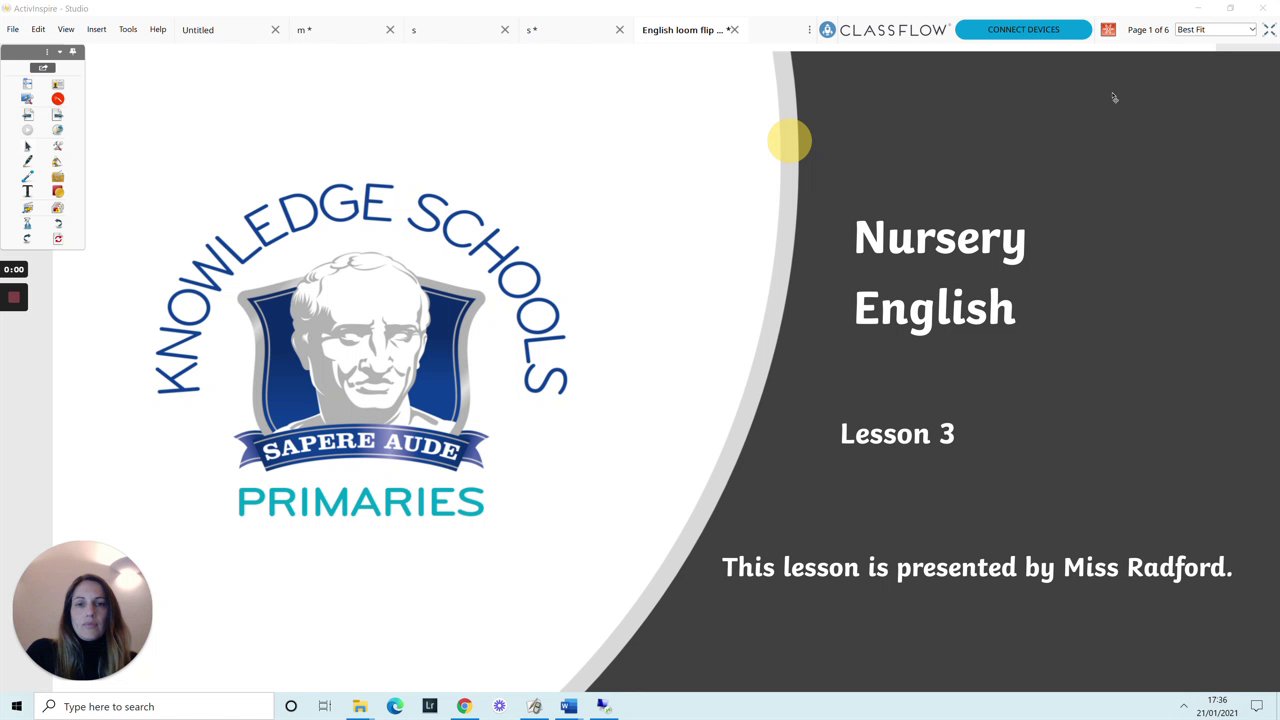Open Lightroom from the taskbar
This screenshot has height=720, width=1280.
[x=429, y=706]
